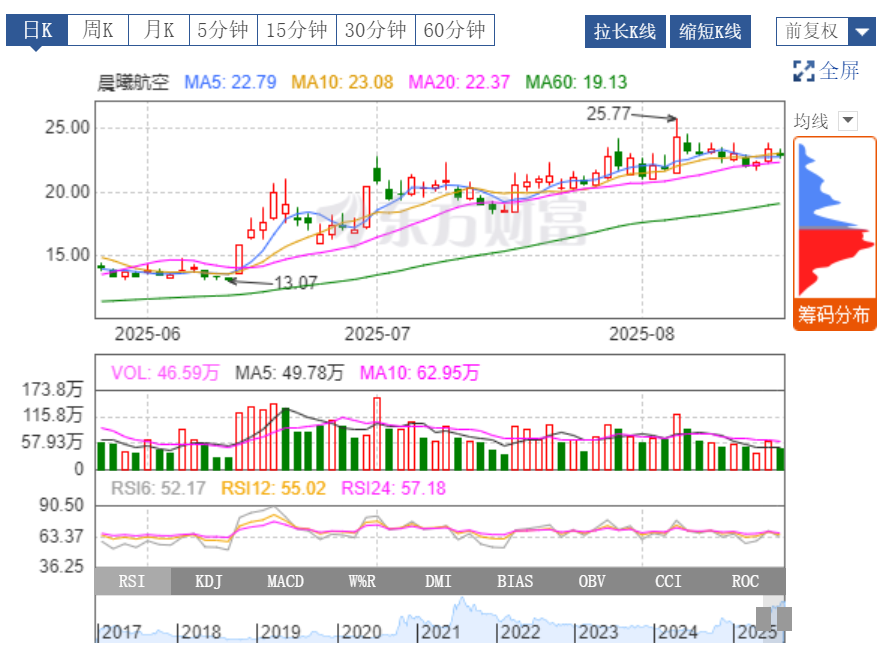Select the MACD indicator tab
885x651 pixels.
coord(285,581)
